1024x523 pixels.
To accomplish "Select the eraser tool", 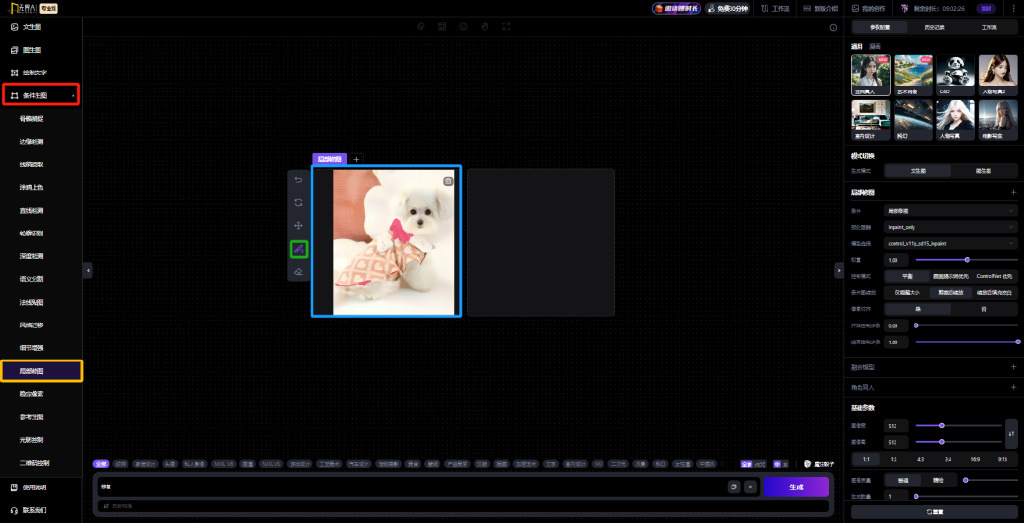I will click(x=298, y=272).
